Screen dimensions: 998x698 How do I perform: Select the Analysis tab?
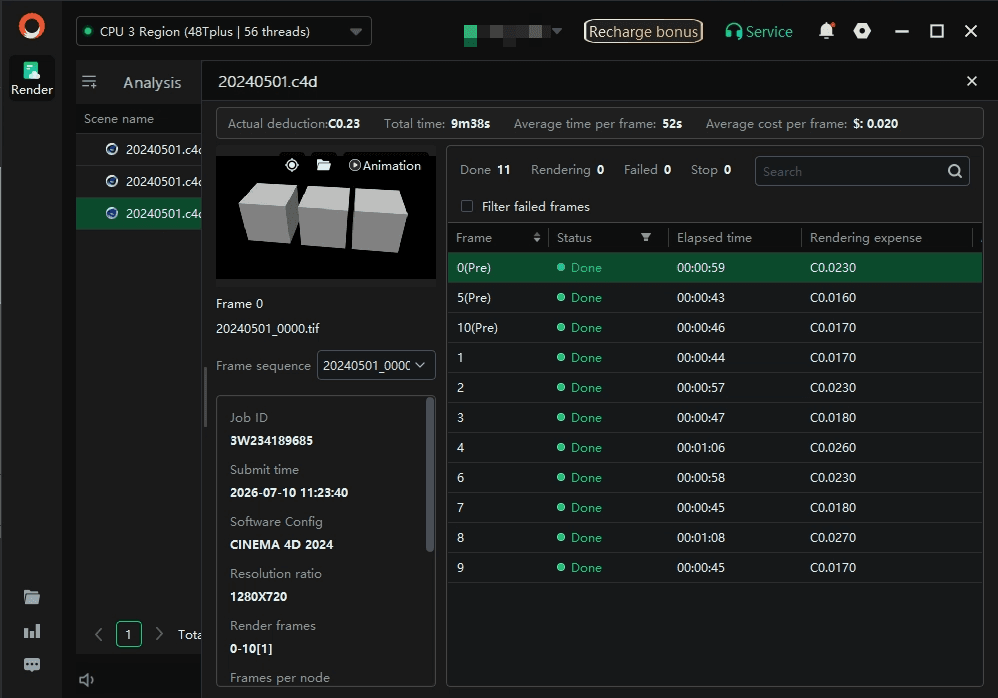(152, 83)
